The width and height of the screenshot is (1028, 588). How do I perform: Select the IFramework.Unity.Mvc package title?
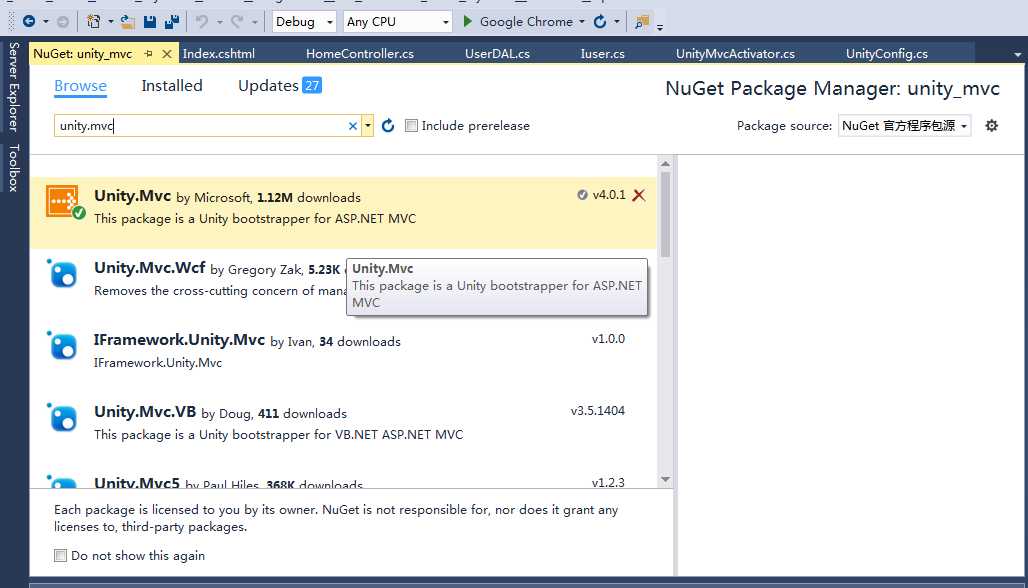click(x=179, y=340)
